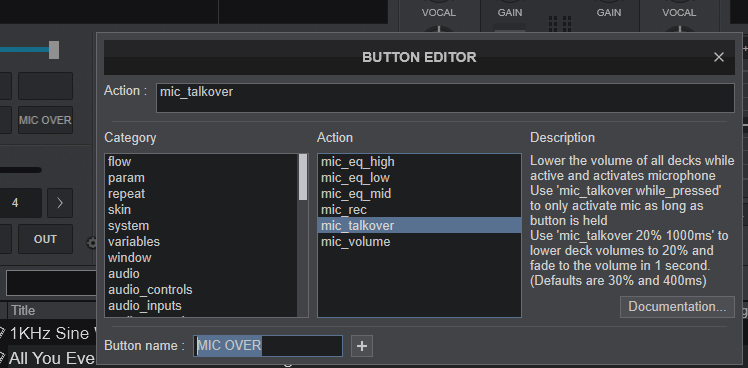Viewport: 748px width, 368px height.
Task: Toggle the MIC OVER custom button
Action: [45, 120]
